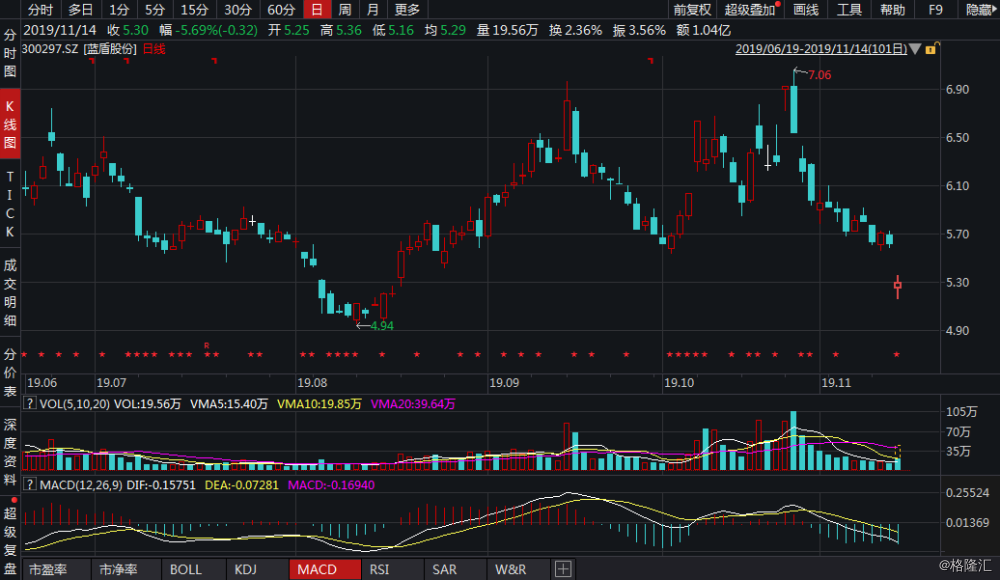
Task: Open the 超级叠加 overlay feature
Action: [x=751, y=10]
